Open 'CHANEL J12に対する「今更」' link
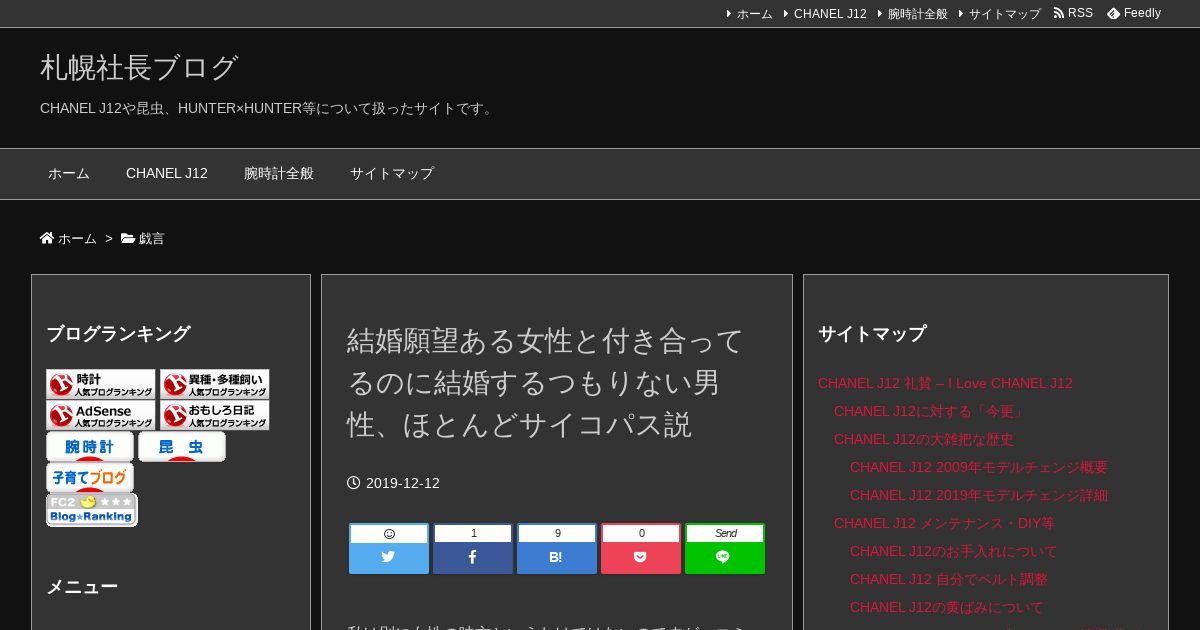1200x630 pixels. pyautogui.click(x=929, y=411)
